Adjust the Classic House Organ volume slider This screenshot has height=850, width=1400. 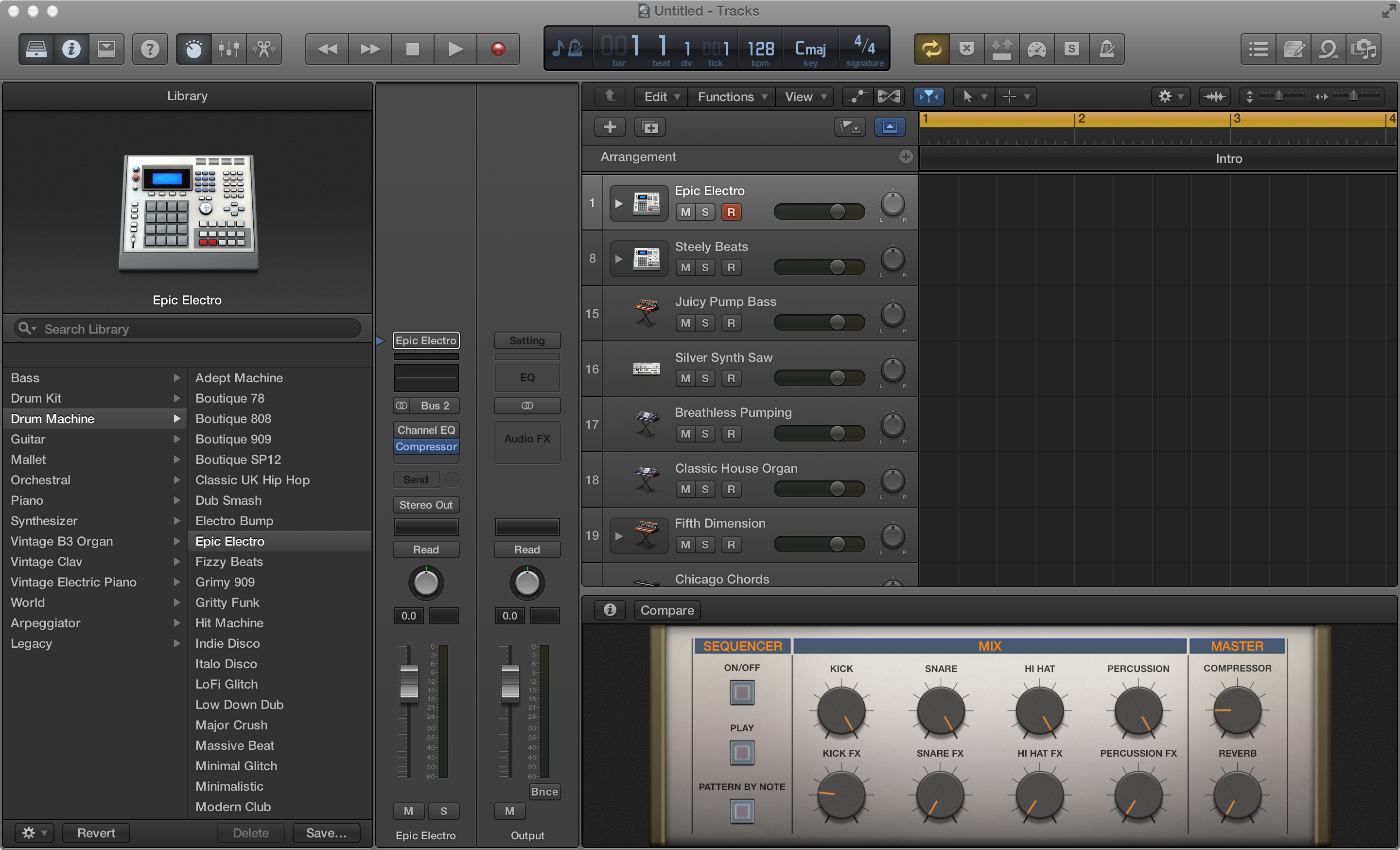point(819,489)
